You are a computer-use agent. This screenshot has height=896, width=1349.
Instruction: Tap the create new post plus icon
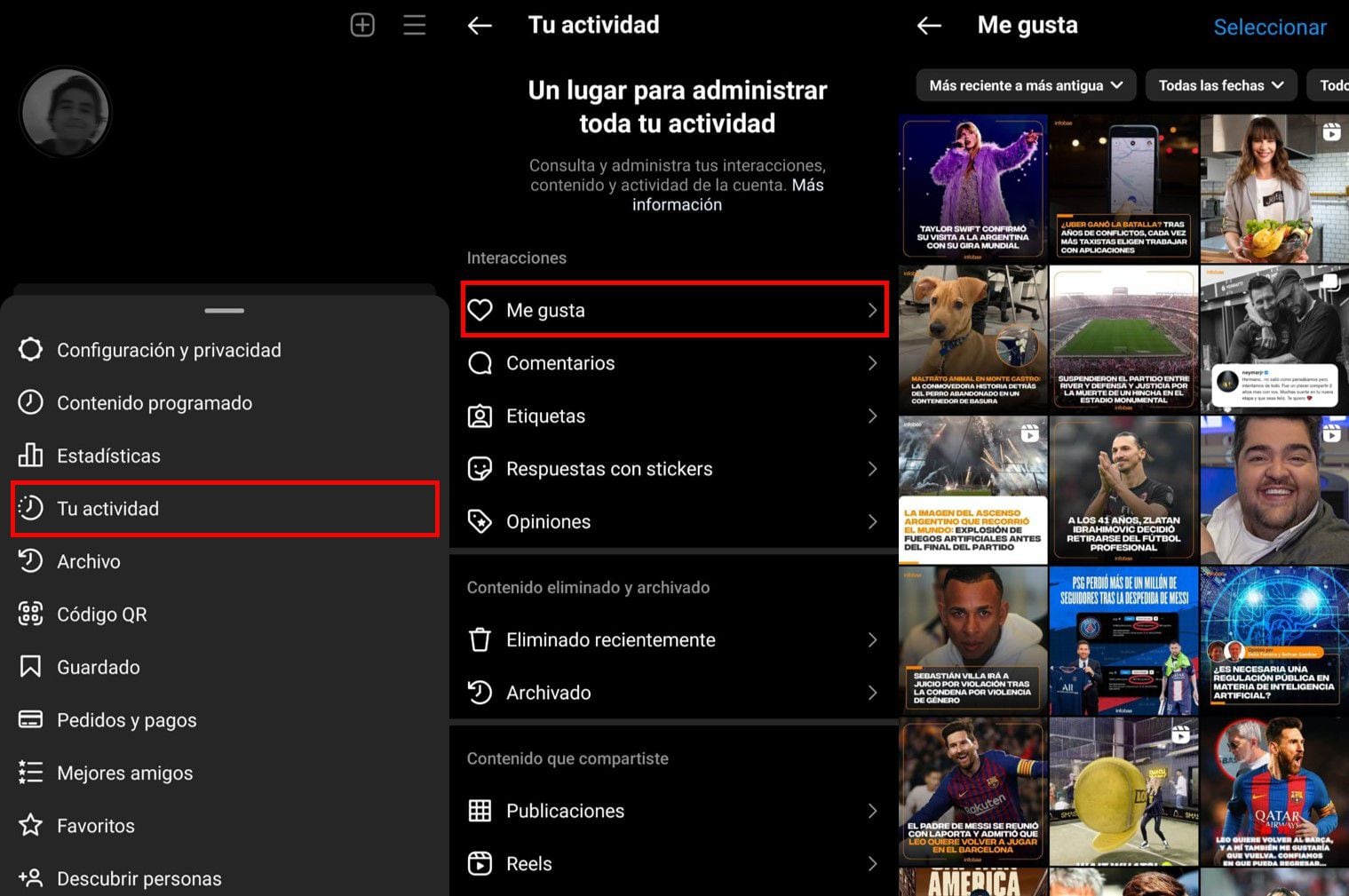362,25
